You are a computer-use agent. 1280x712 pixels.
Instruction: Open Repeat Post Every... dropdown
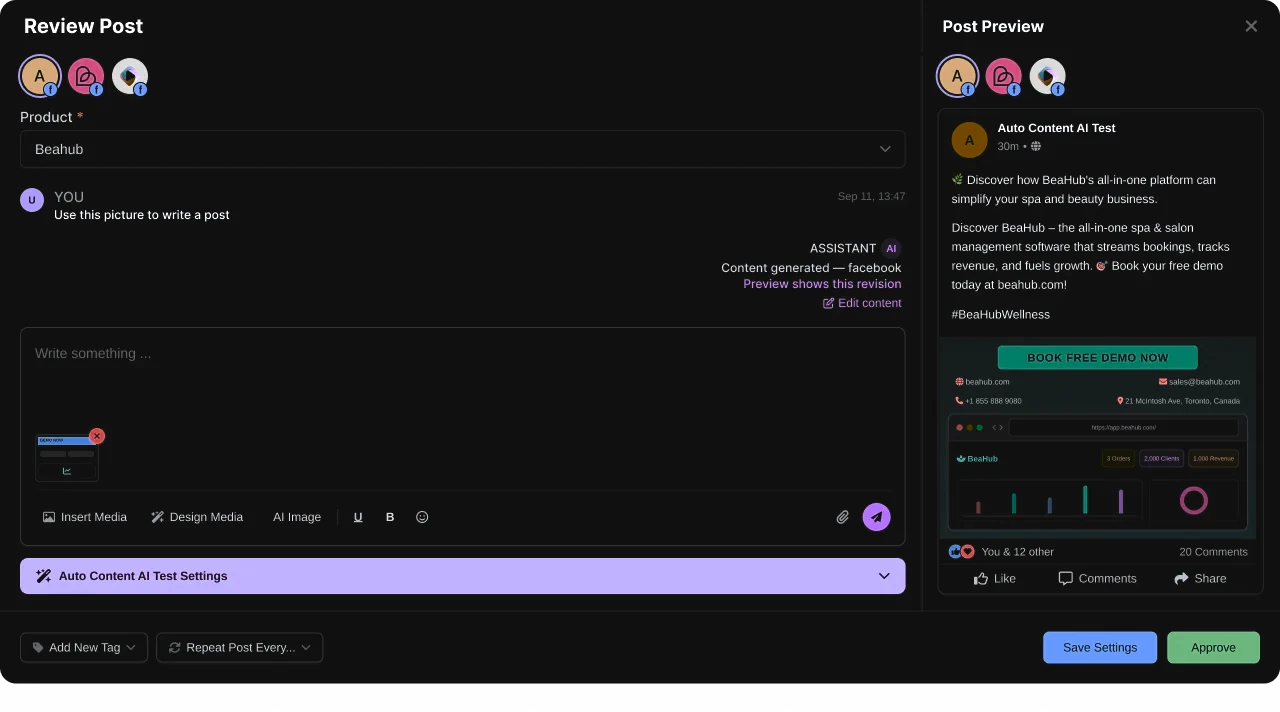pos(240,648)
